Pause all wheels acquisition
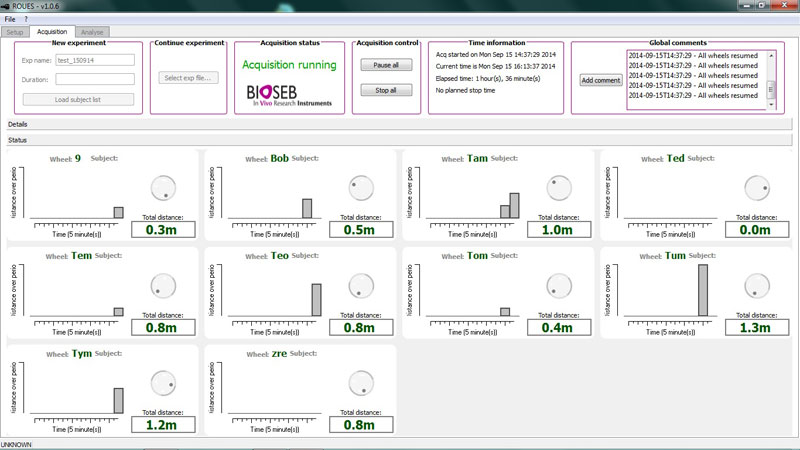The width and height of the screenshot is (800, 450). [x=386, y=65]
